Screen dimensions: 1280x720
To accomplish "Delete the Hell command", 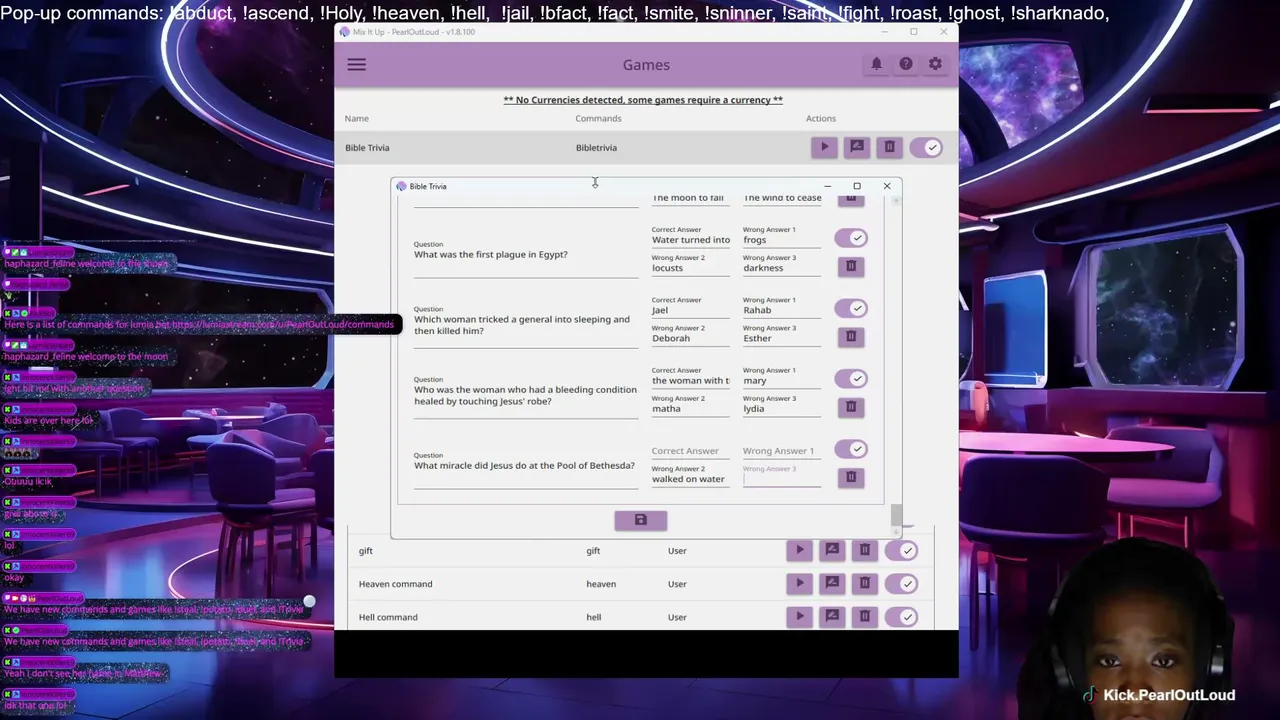I will (865, 616).
